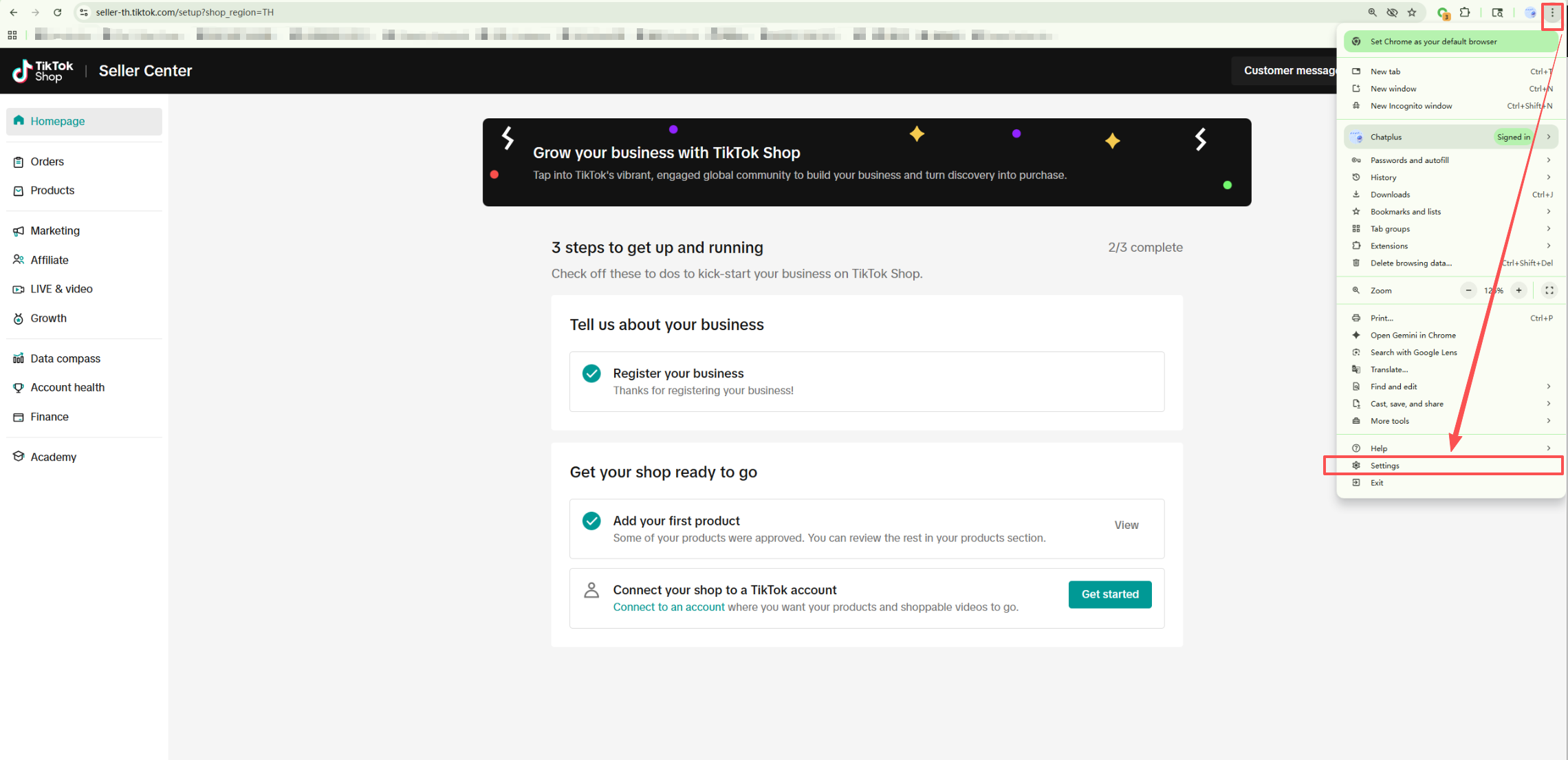
Task: Click the Add your first product checkmark
Action: [591, 521]
